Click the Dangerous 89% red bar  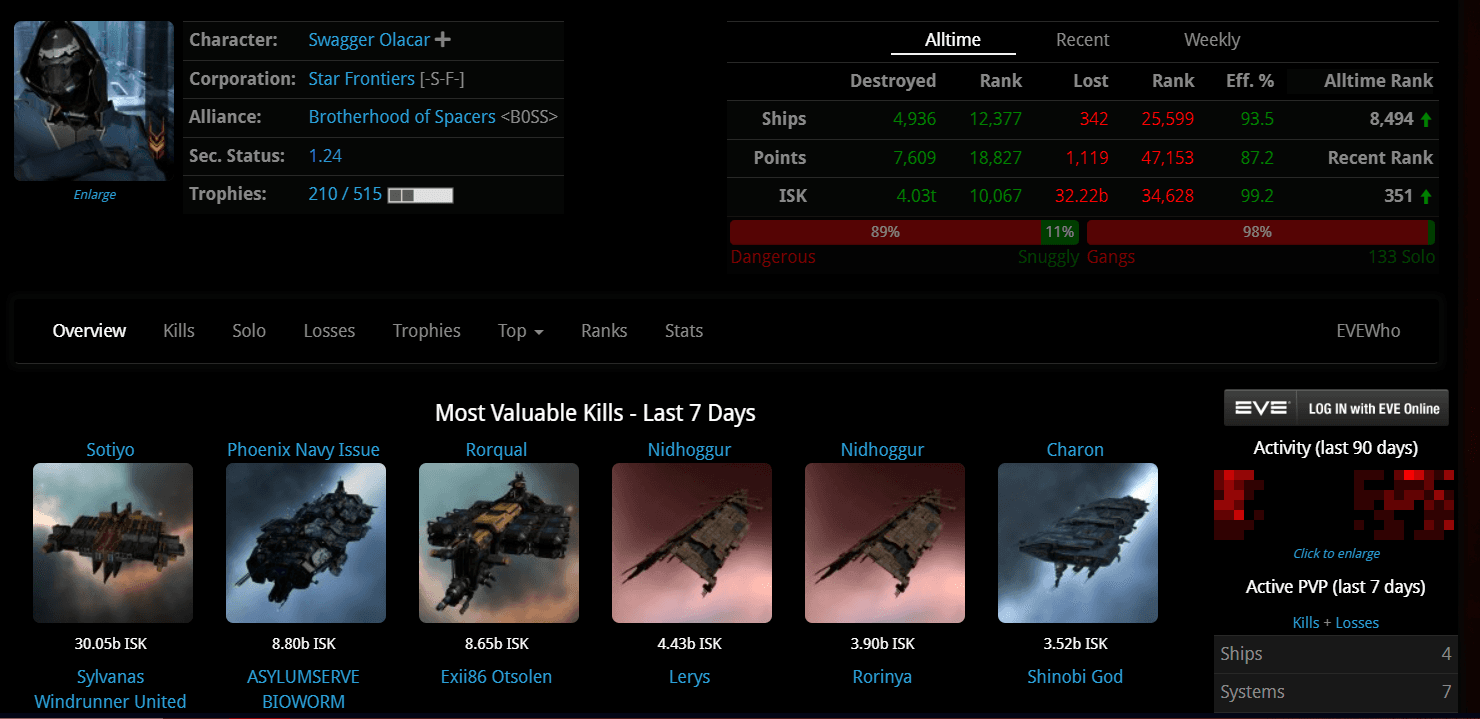(x=885, y=232)
